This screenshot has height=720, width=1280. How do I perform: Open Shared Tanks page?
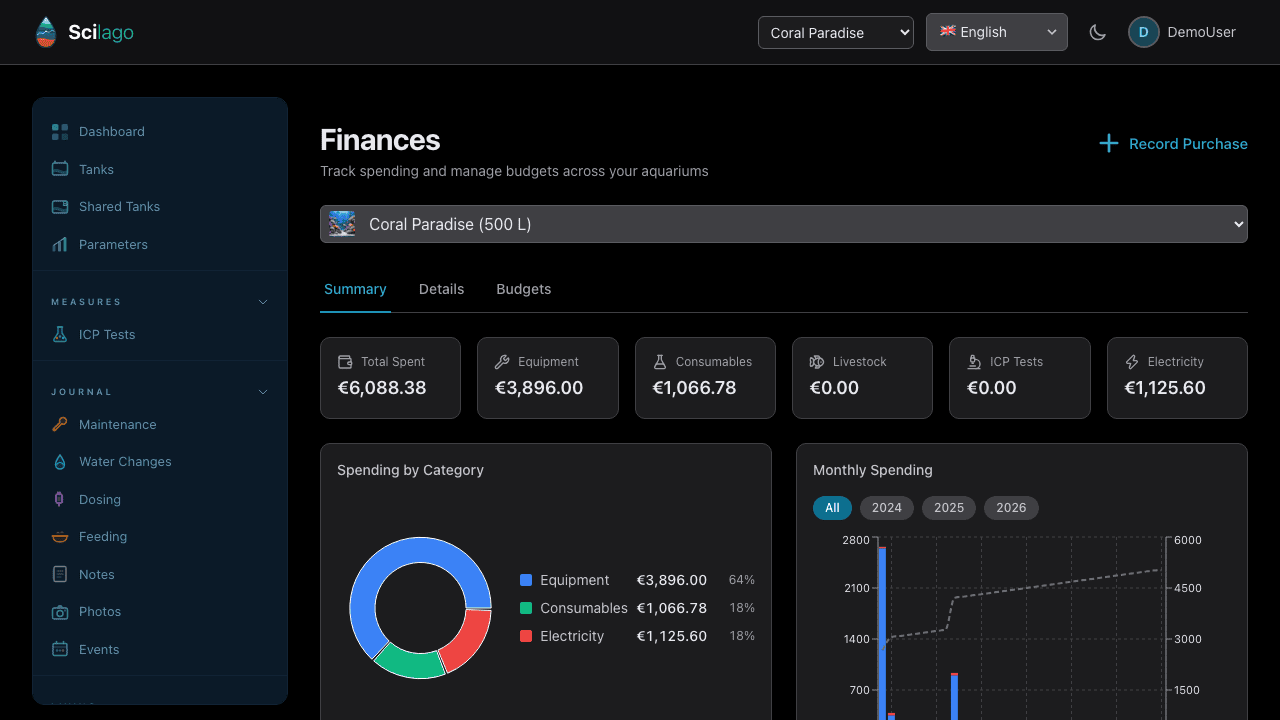pyautogui.click(x=120, y=207)
